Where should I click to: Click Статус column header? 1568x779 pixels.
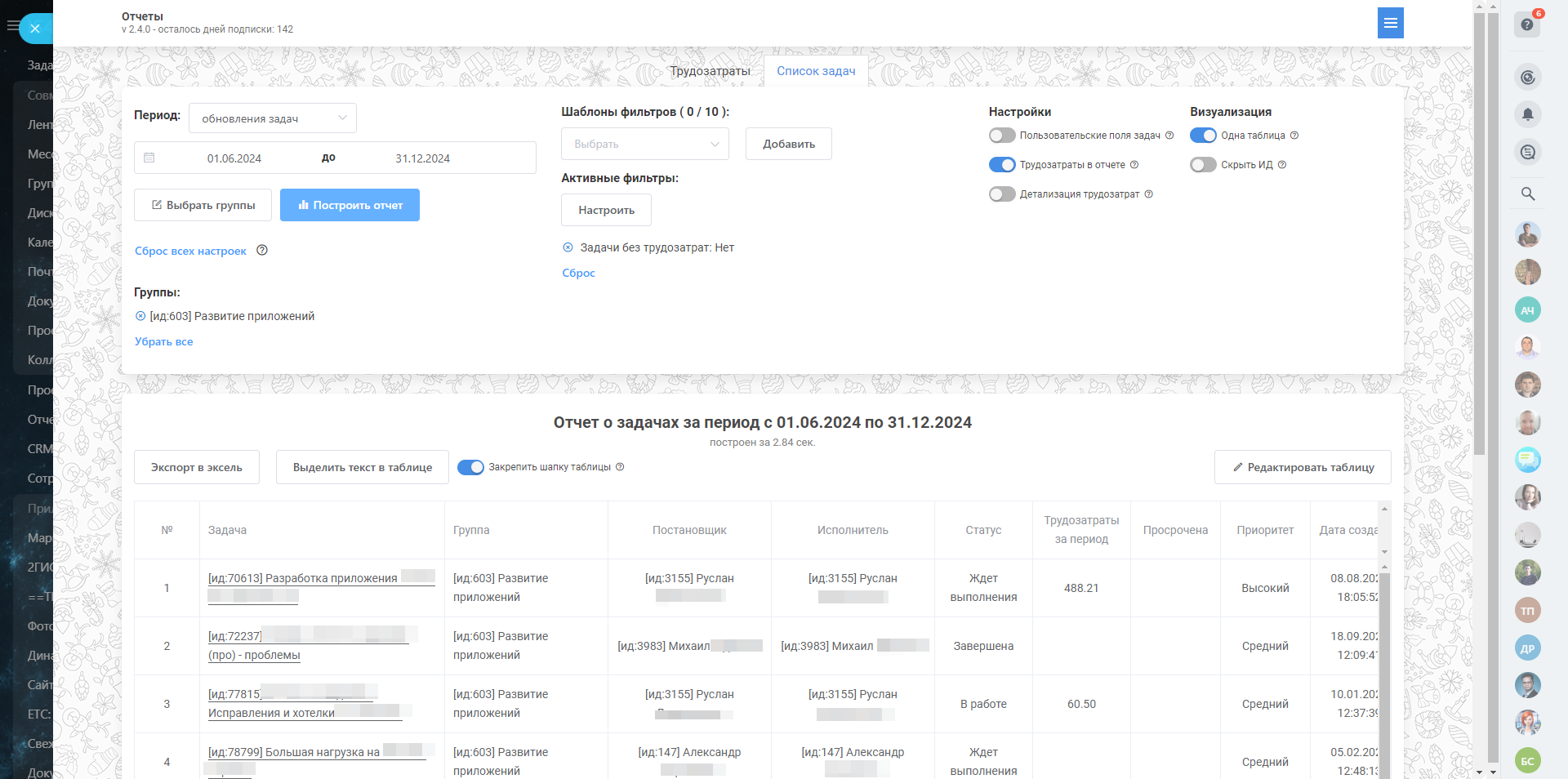pyautogui.click(x=983, y=530)
